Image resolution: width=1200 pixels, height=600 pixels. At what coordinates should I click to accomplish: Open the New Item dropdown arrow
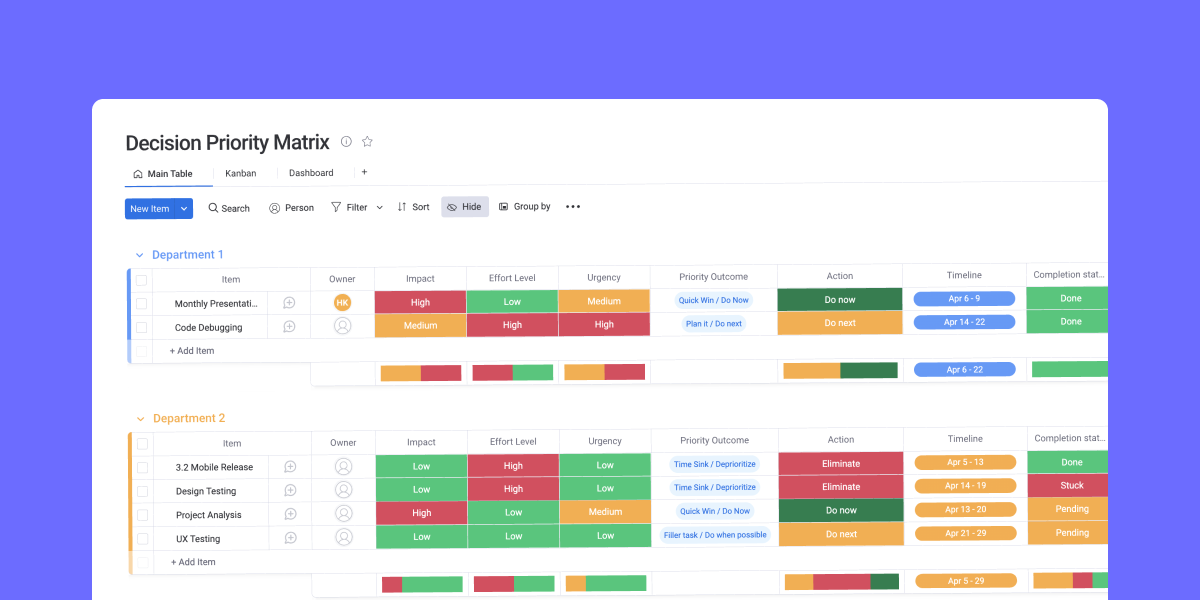[x=184, y=208]
